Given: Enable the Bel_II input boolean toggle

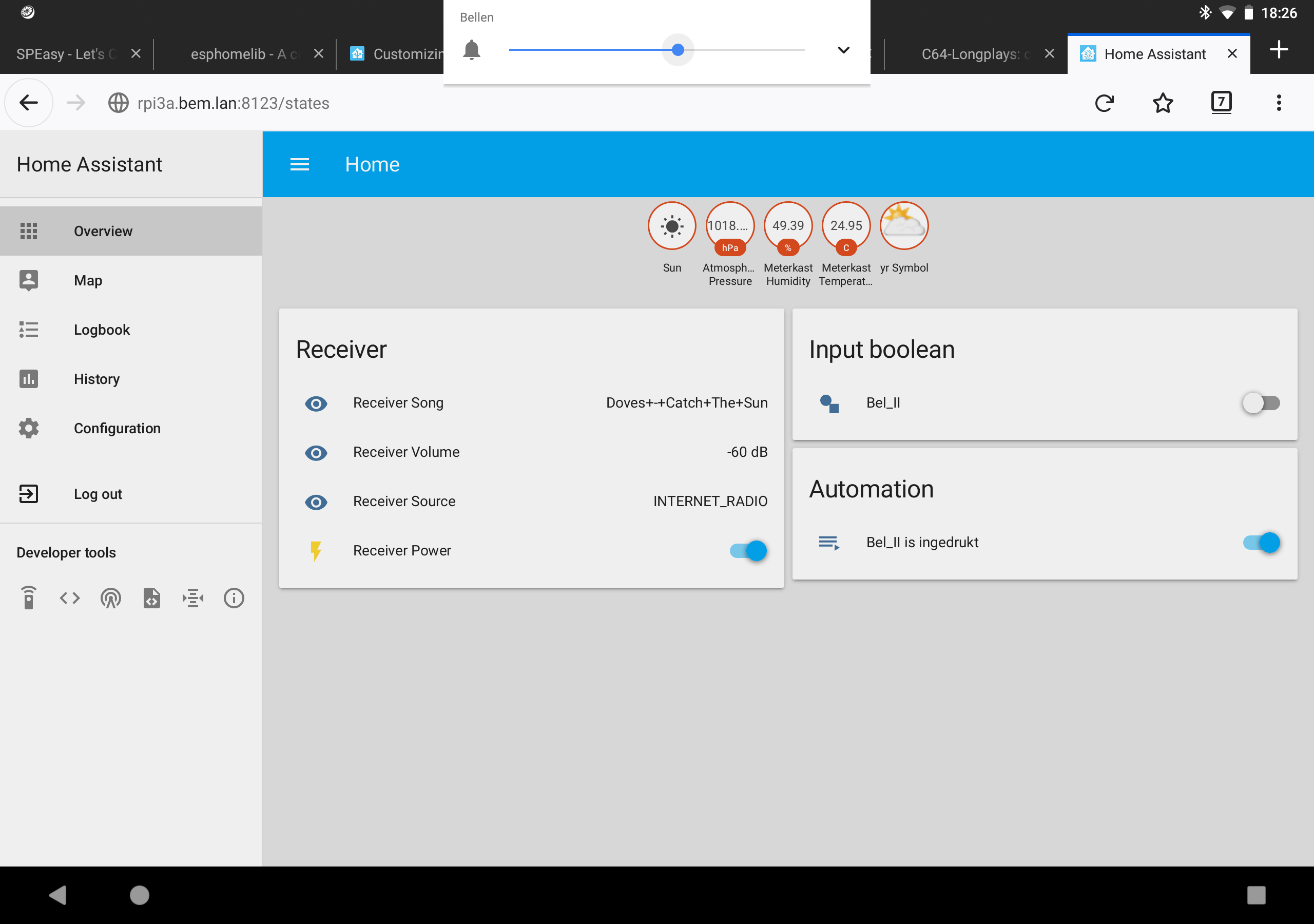Looking at the screenshot, I should click(1261, 403).
